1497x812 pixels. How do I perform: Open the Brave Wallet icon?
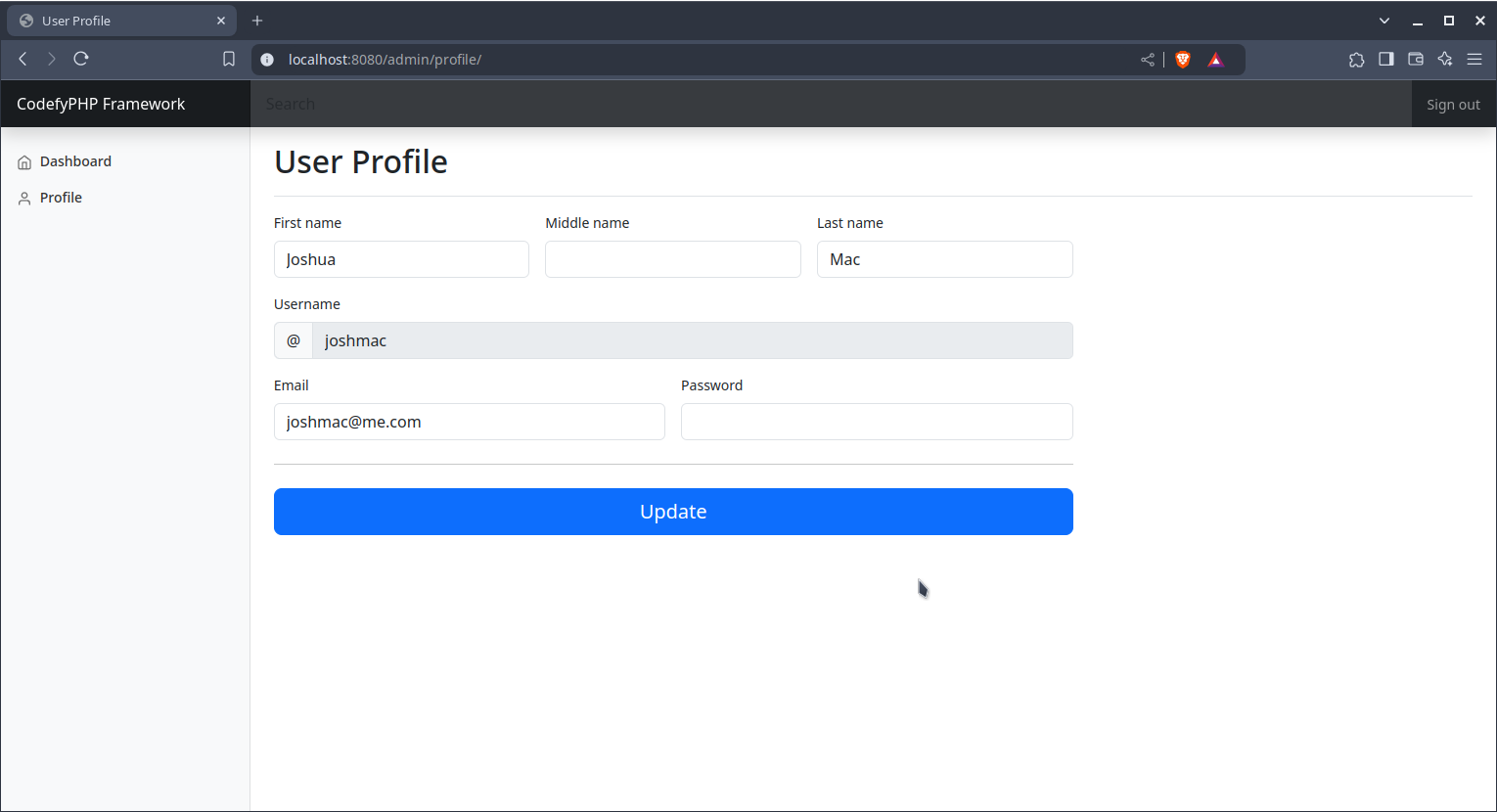coord(1415,60)
